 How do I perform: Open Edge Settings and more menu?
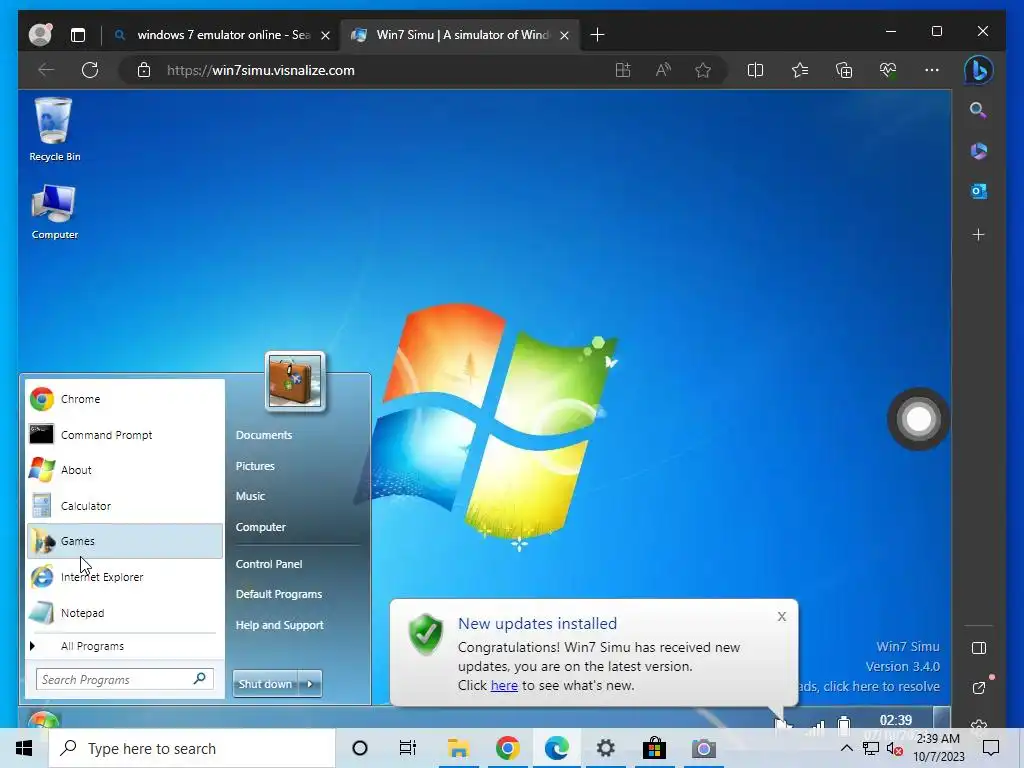pyautogui.click(x=932, y=70)
